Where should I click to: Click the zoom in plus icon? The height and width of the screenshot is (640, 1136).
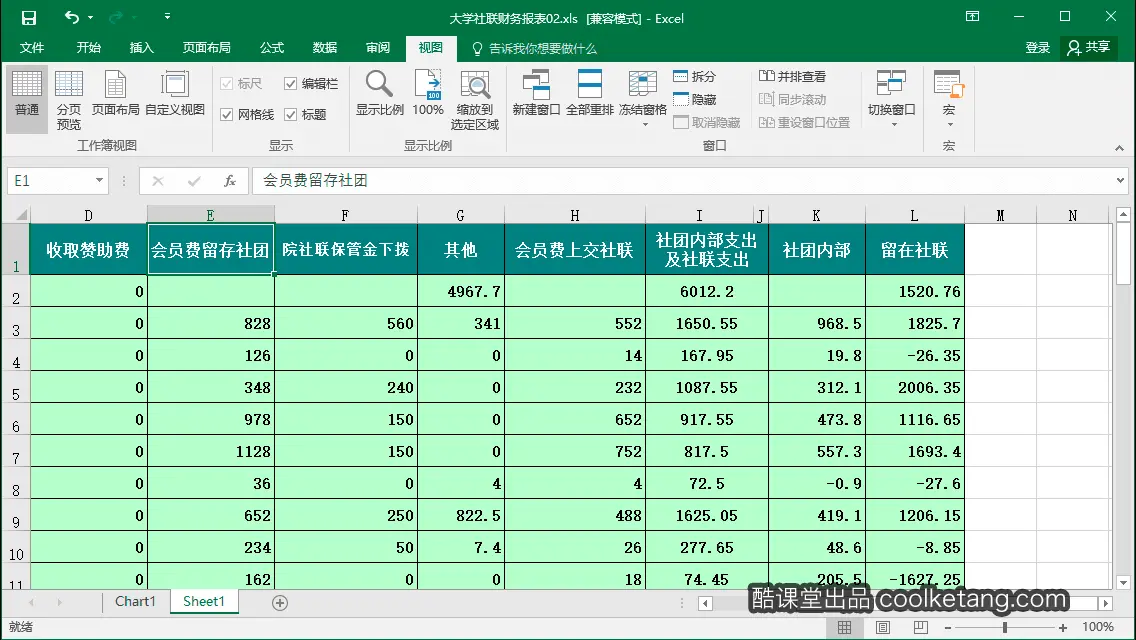[x=1063, y=628]
